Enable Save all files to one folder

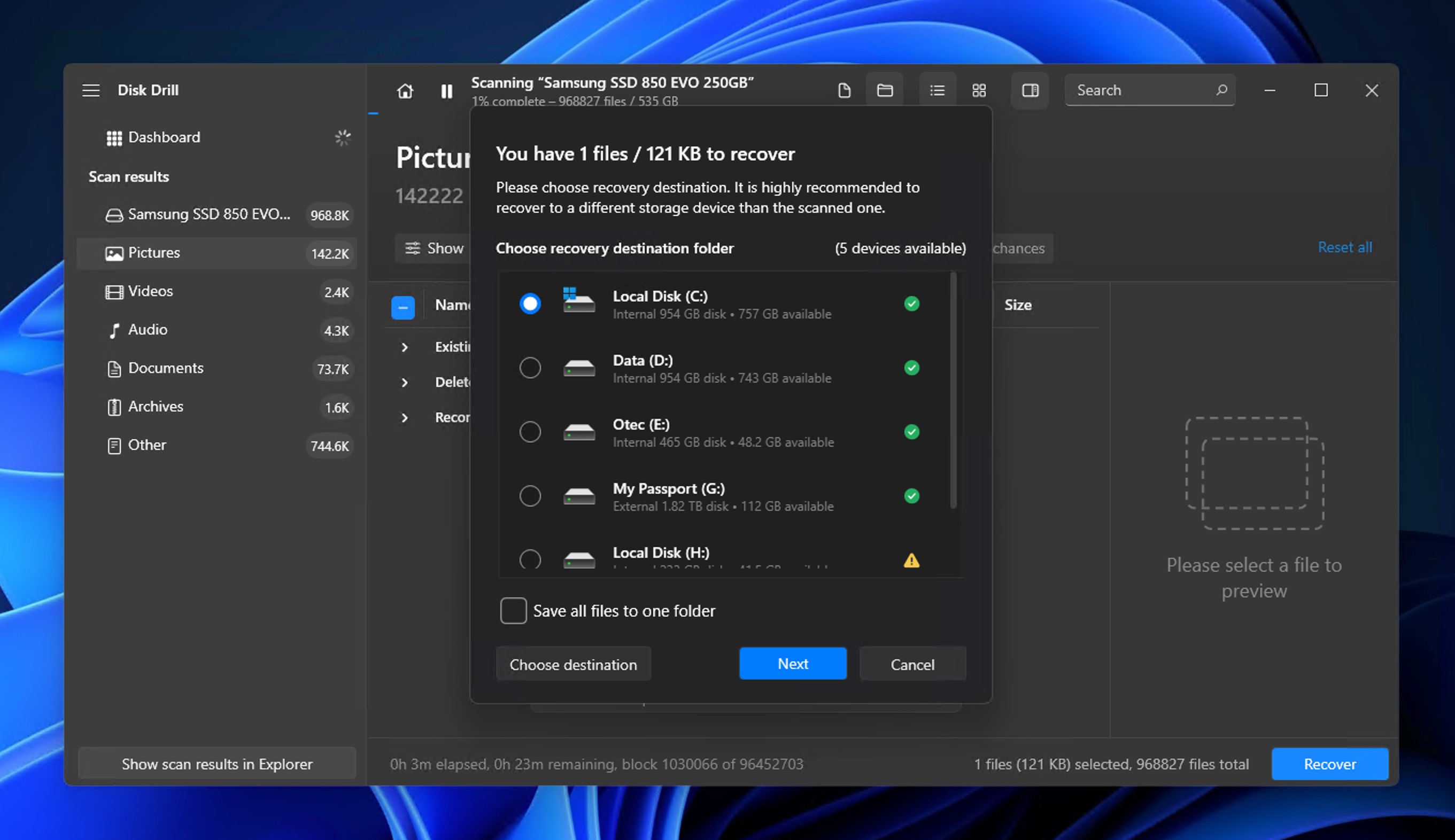(513, 611)
